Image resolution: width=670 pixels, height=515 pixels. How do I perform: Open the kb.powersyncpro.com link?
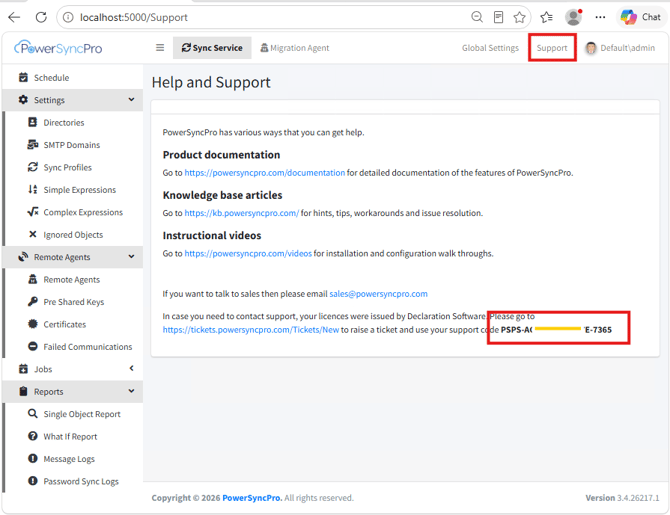point(241,213)
